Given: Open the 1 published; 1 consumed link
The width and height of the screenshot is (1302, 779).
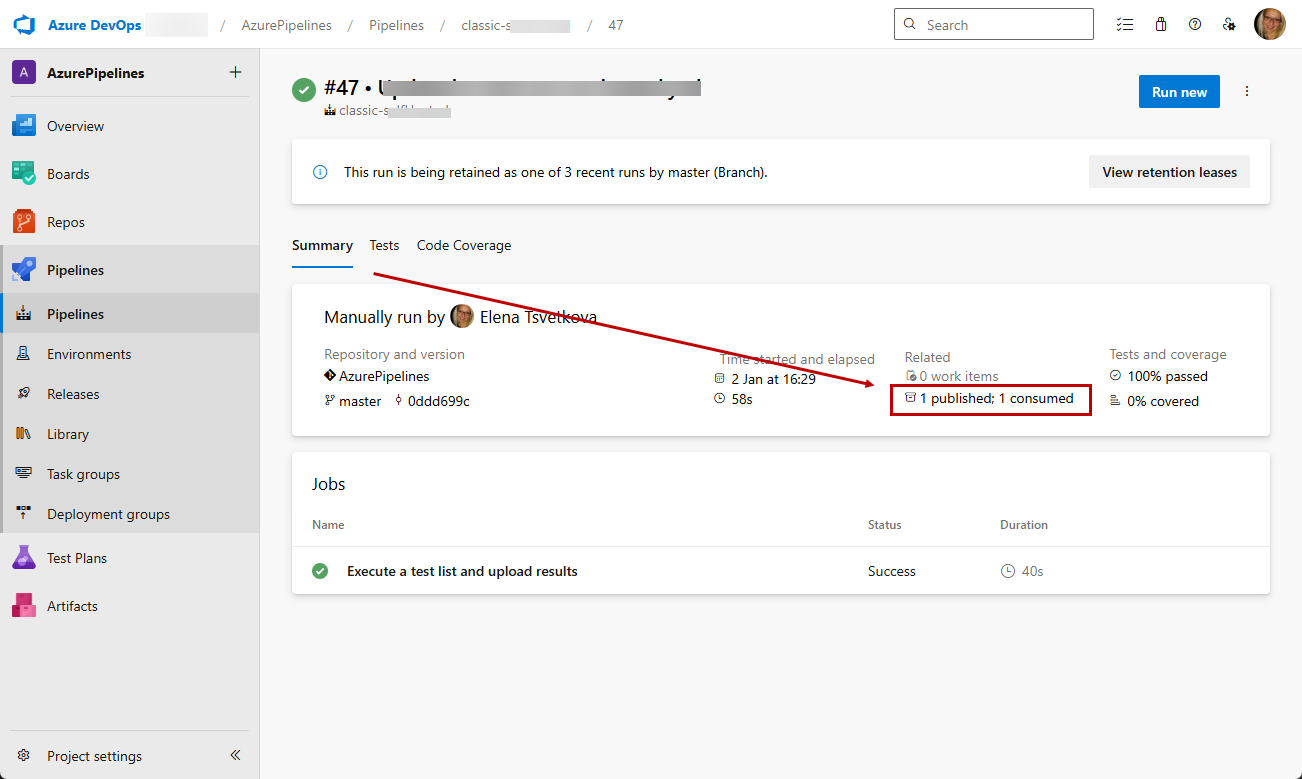Looking at the screenshot, I should 996,398.
